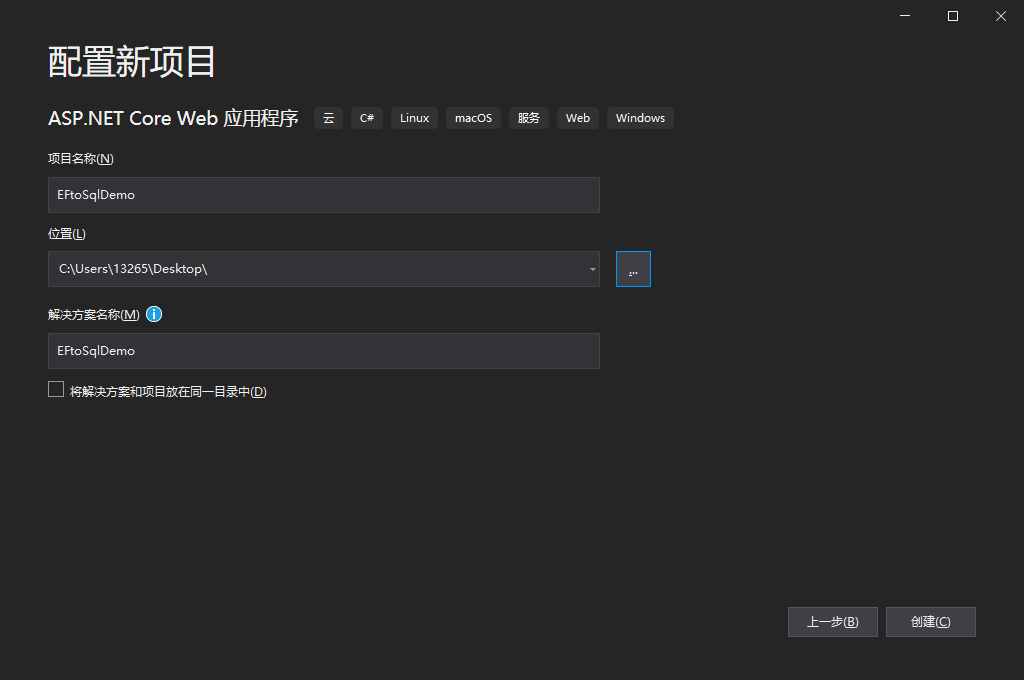
Task: Browse for location with the ellipsis button
Action: tap(633, 269)
